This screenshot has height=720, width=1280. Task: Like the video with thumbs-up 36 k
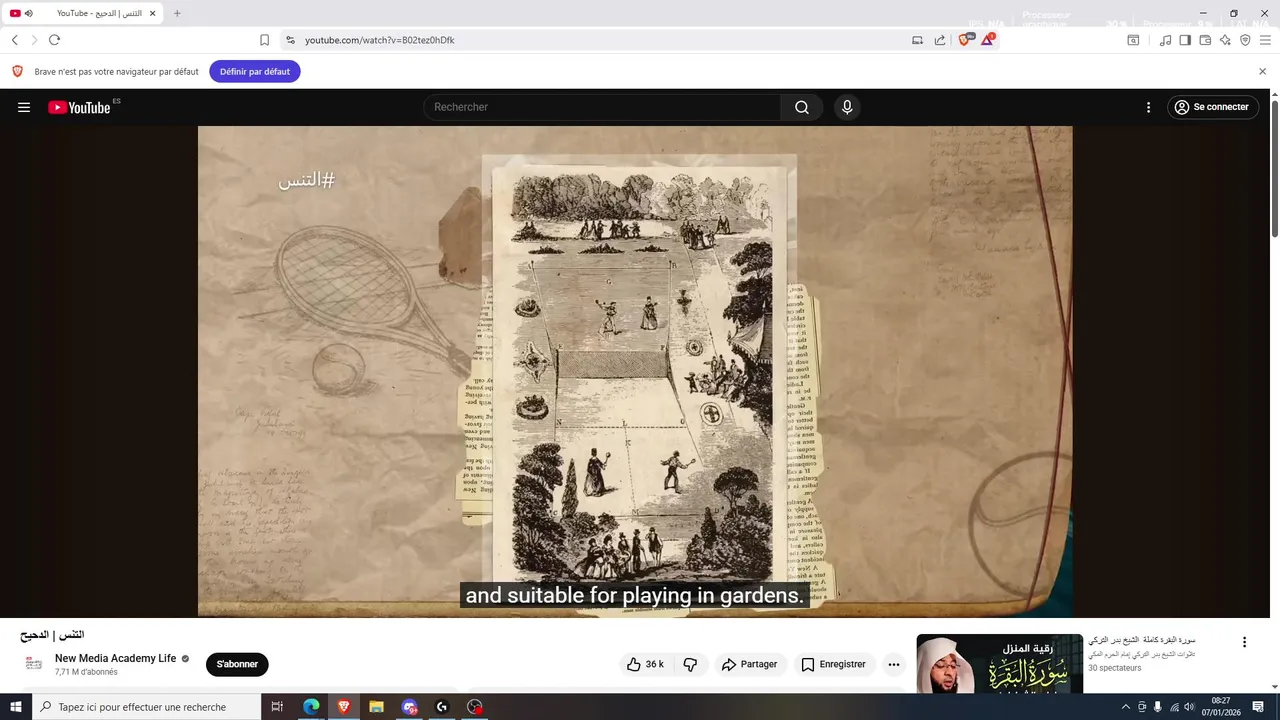coord(645,664)
